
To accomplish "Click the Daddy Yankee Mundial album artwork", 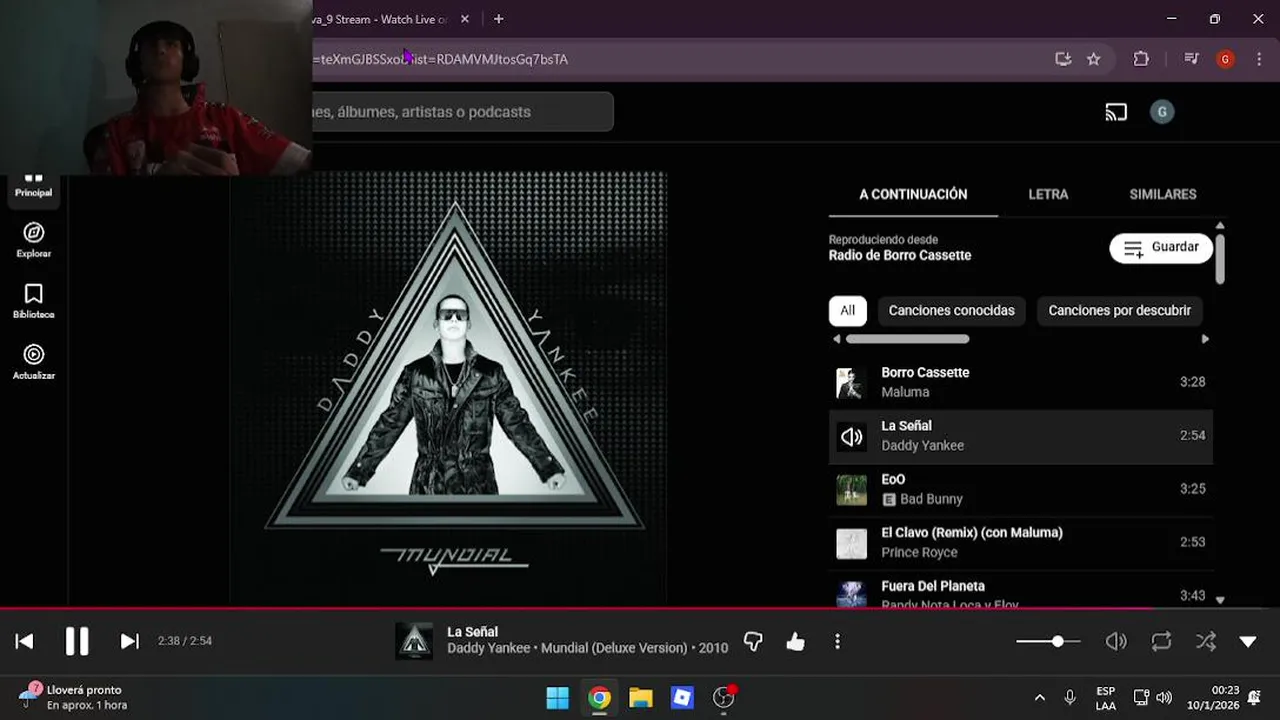I will point(449,388).
